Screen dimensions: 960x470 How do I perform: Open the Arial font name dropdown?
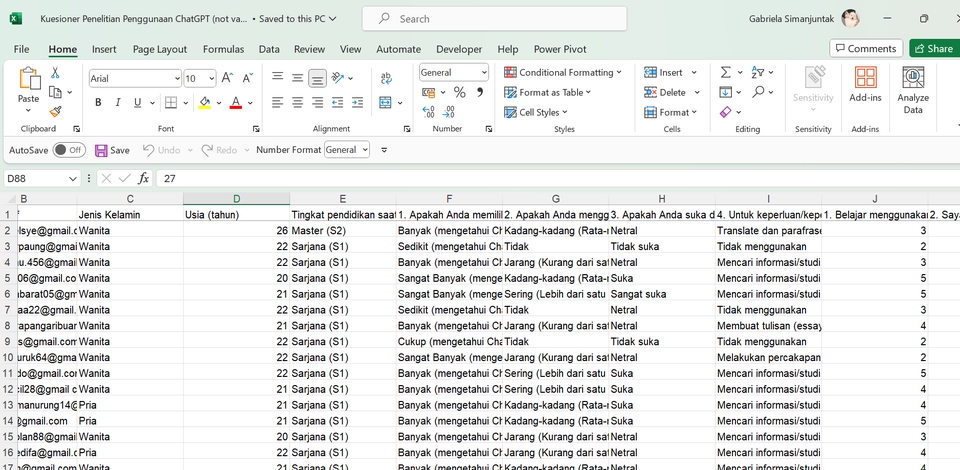[x=178, y=78]
